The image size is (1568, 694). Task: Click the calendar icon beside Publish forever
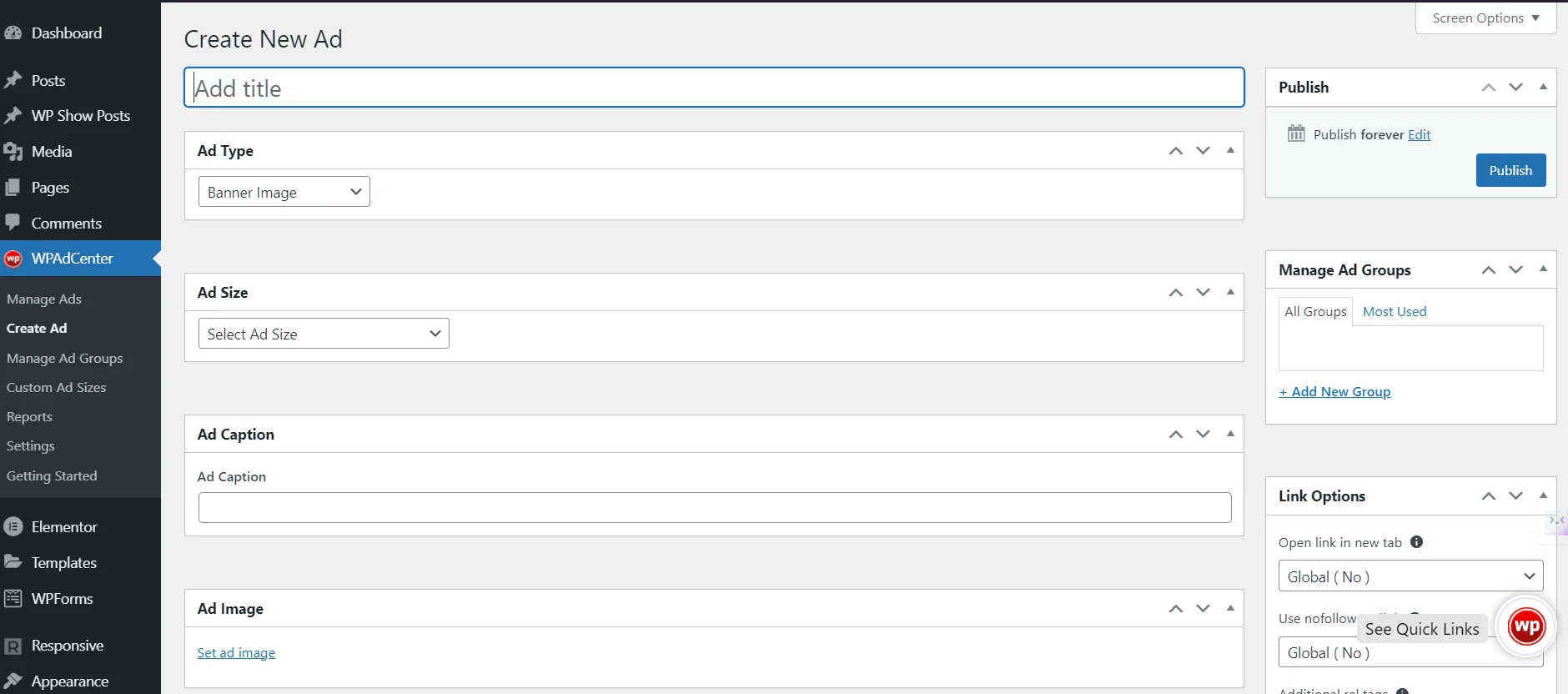tap(1295, 133)
